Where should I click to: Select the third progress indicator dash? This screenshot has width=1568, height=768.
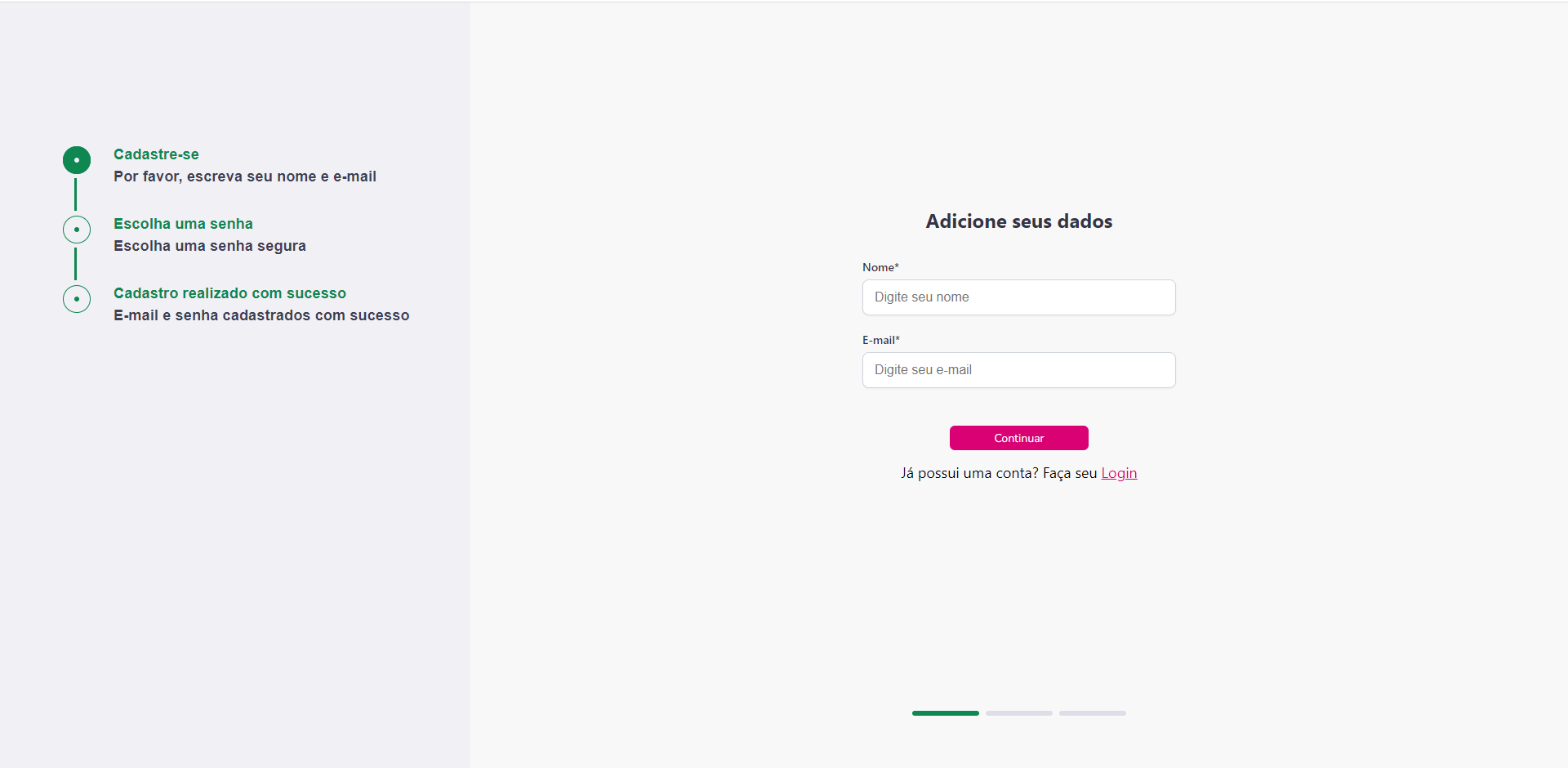point(1092,713)
